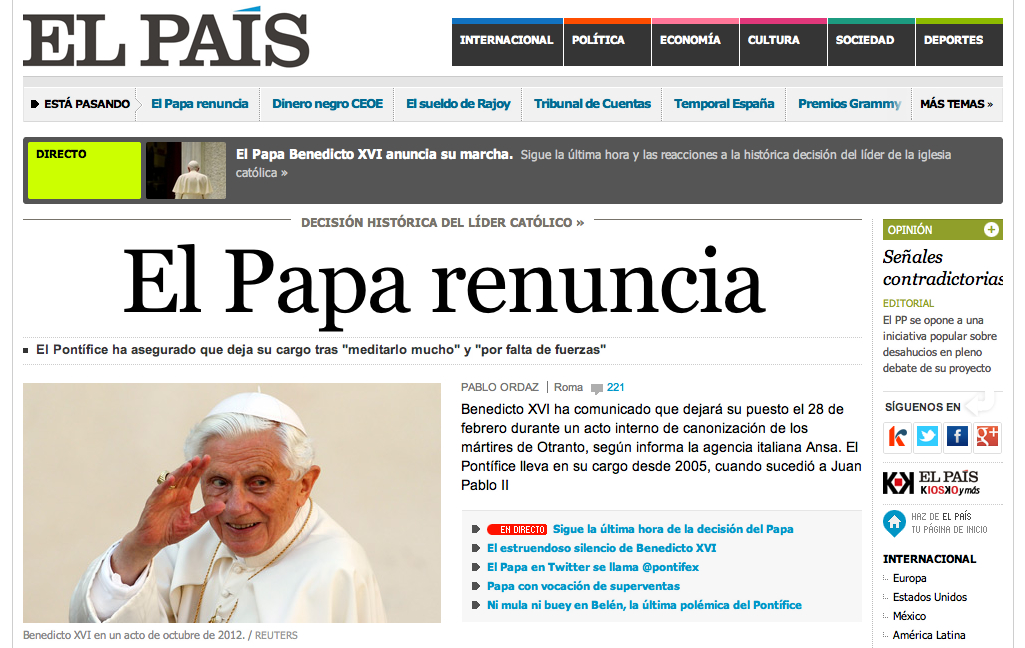1025x648 pixels.
Task: Open 'Sigue la última hora de la decisión del Papa'
Action: (x=673, y=529)
